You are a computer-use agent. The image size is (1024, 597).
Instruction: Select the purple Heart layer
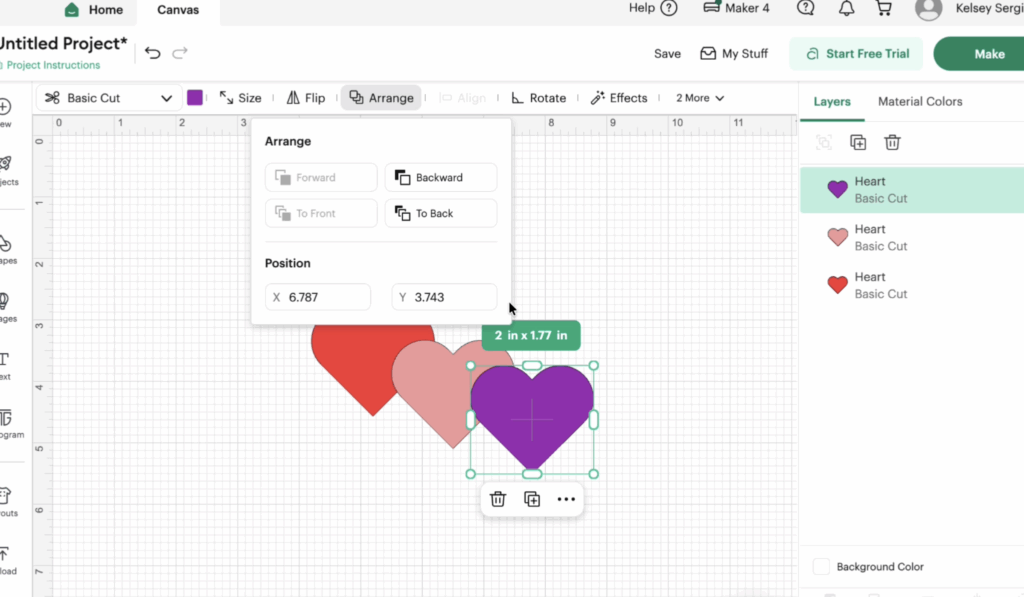[x=912, y=190]
